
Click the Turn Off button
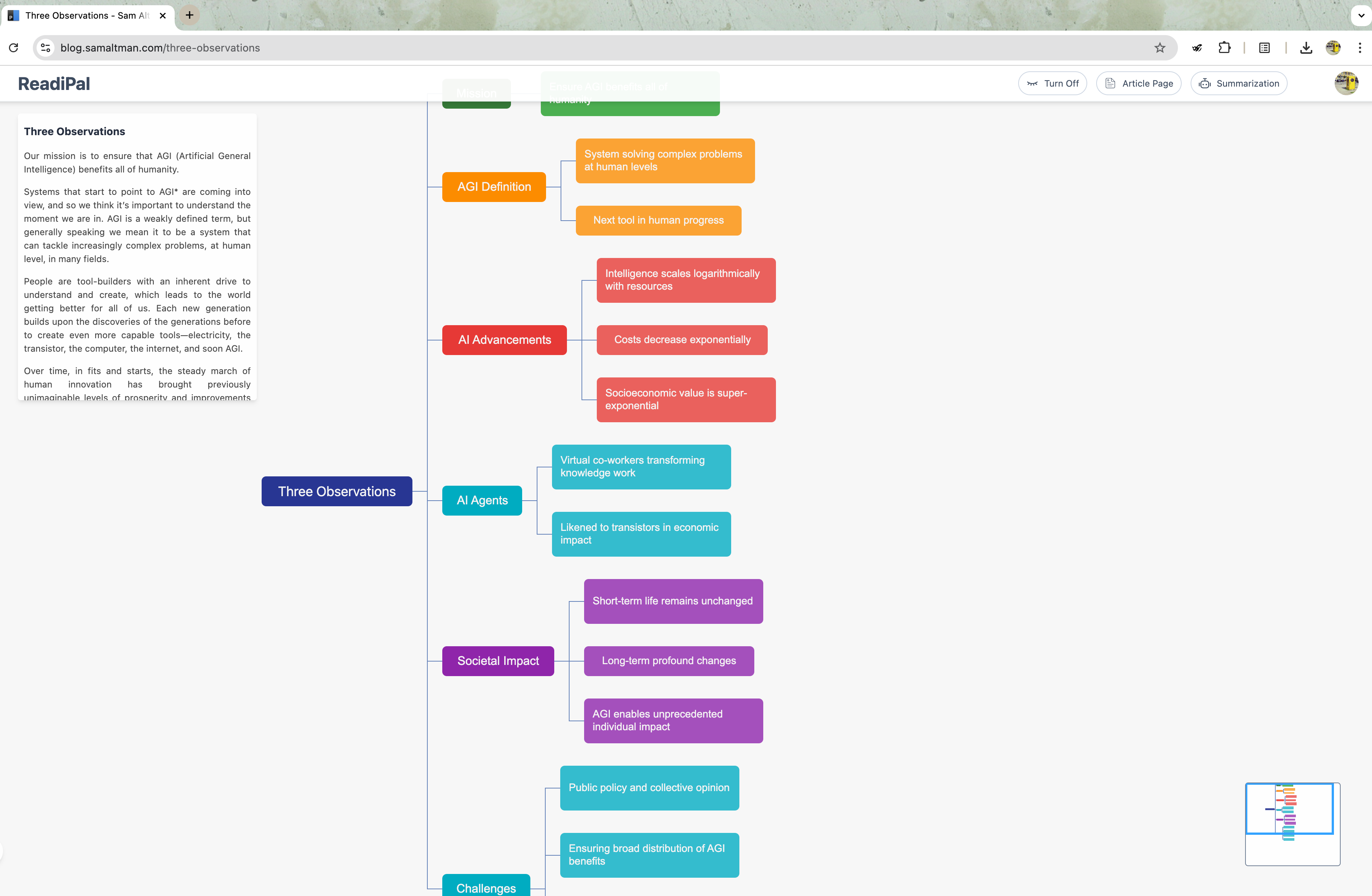(1052, 84)
